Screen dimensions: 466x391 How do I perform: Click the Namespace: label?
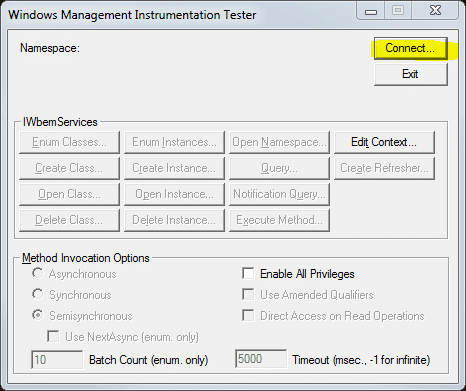point(50,48)
